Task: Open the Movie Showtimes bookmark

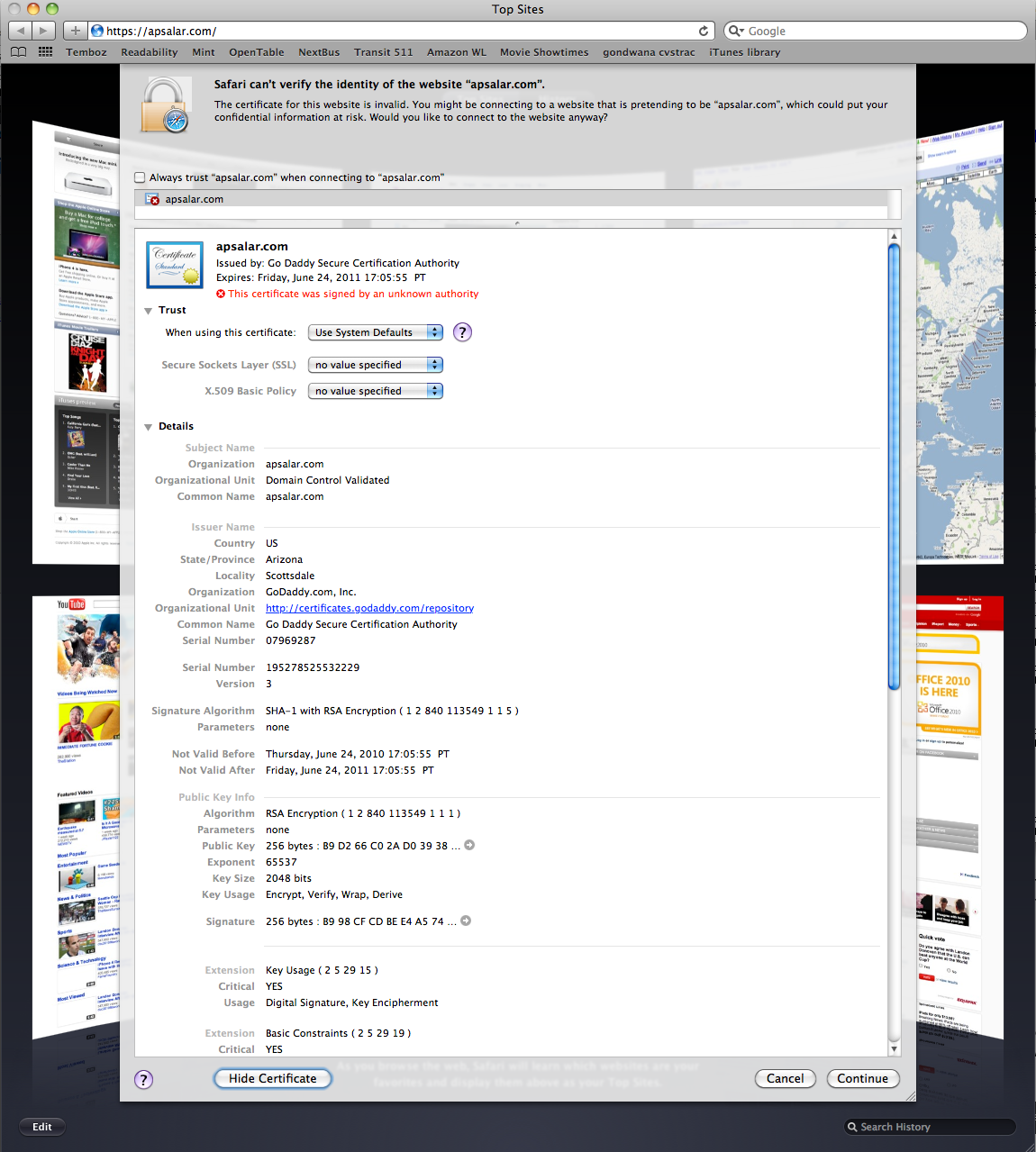Action: point(544,52)
